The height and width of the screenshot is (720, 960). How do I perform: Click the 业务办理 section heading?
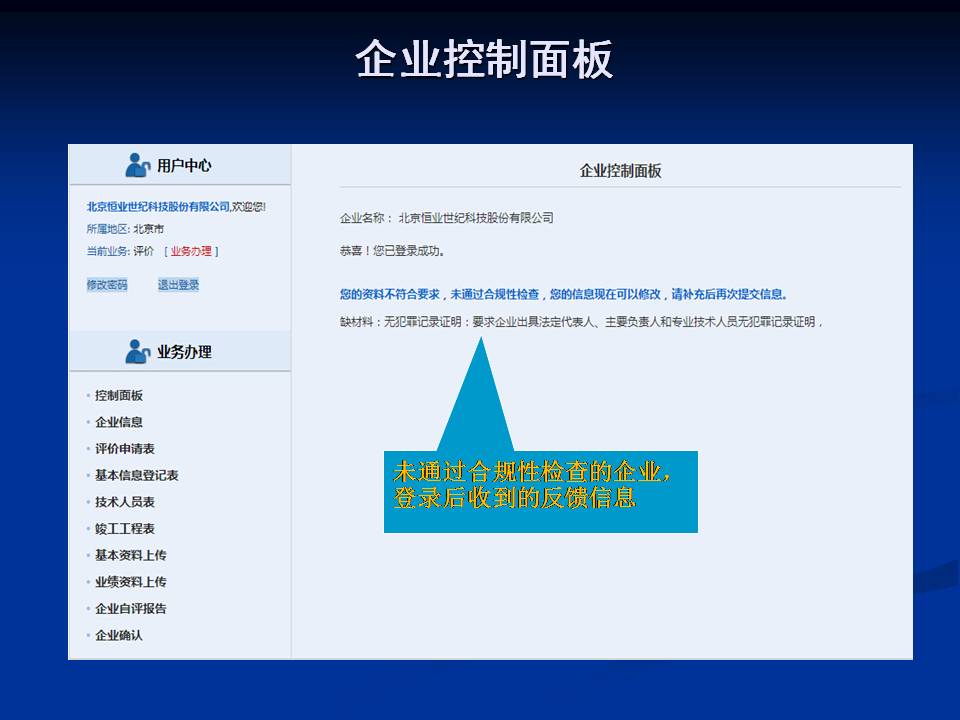pyautogui.click(x=184, y=352)
